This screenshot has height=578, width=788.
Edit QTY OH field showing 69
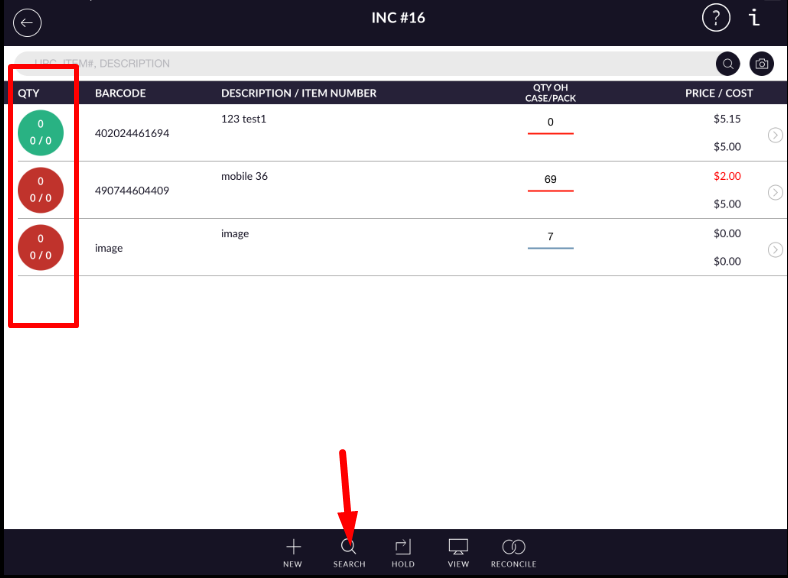point(550,181)
